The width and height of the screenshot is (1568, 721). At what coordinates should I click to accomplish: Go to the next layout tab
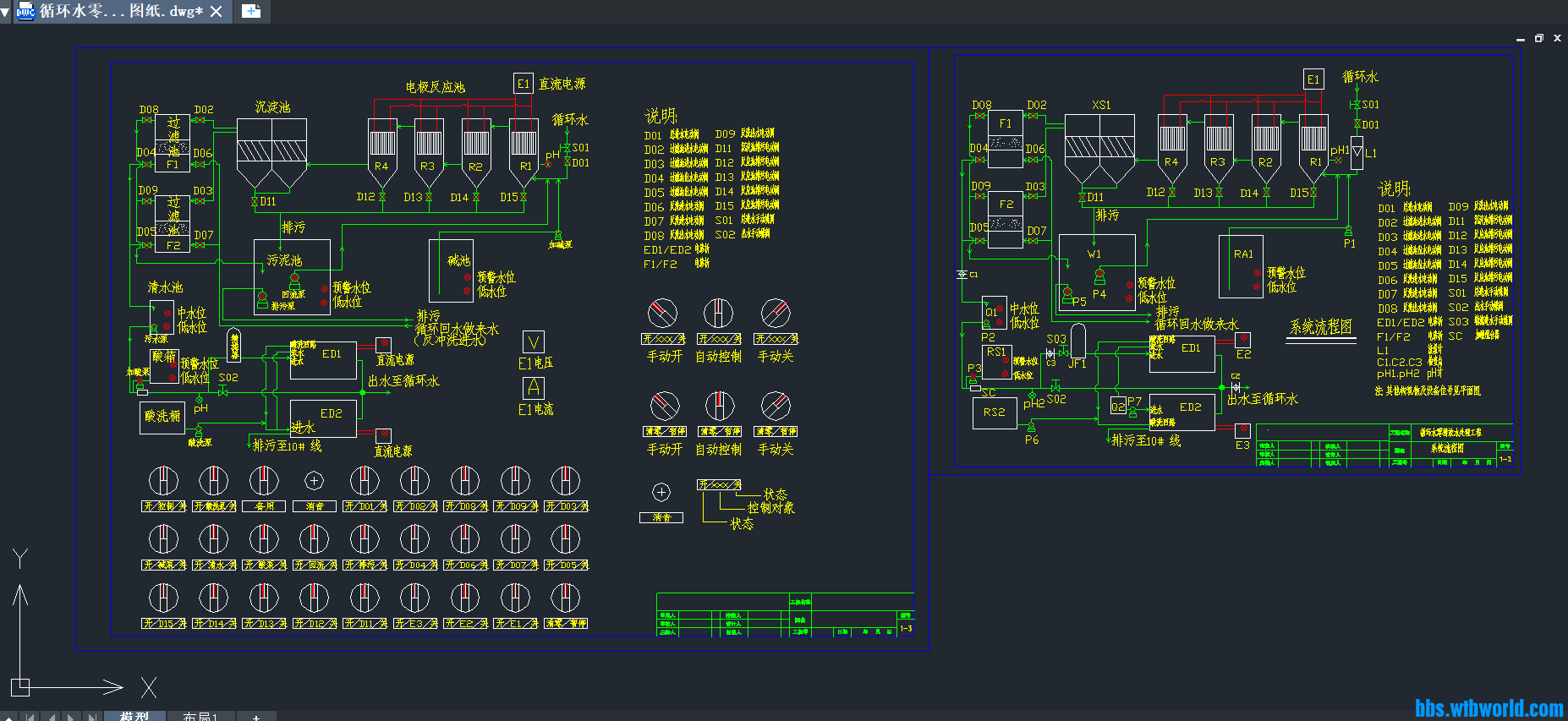tap(71, 717)
